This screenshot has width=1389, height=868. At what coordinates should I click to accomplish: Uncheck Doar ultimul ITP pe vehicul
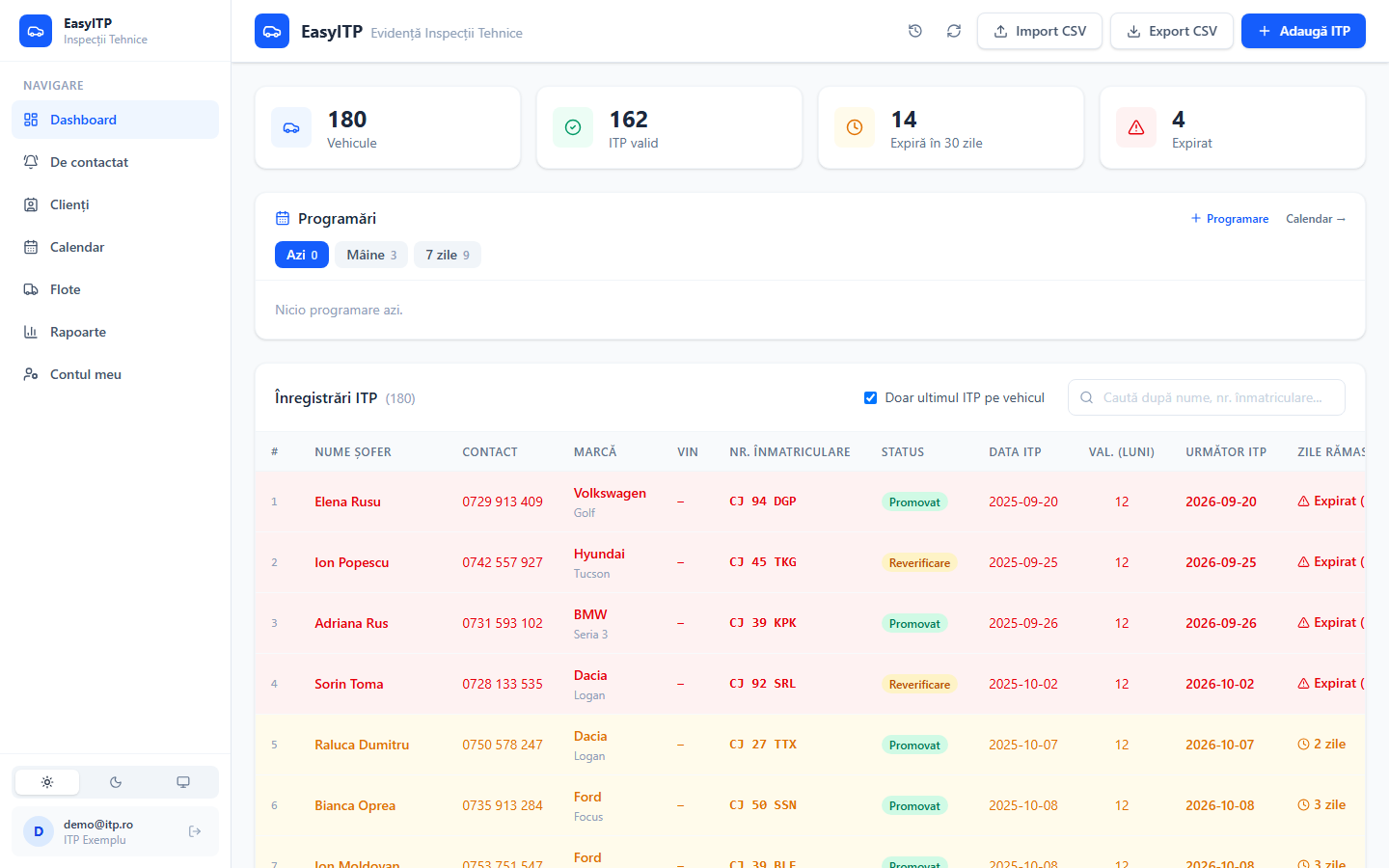[870, 397]
